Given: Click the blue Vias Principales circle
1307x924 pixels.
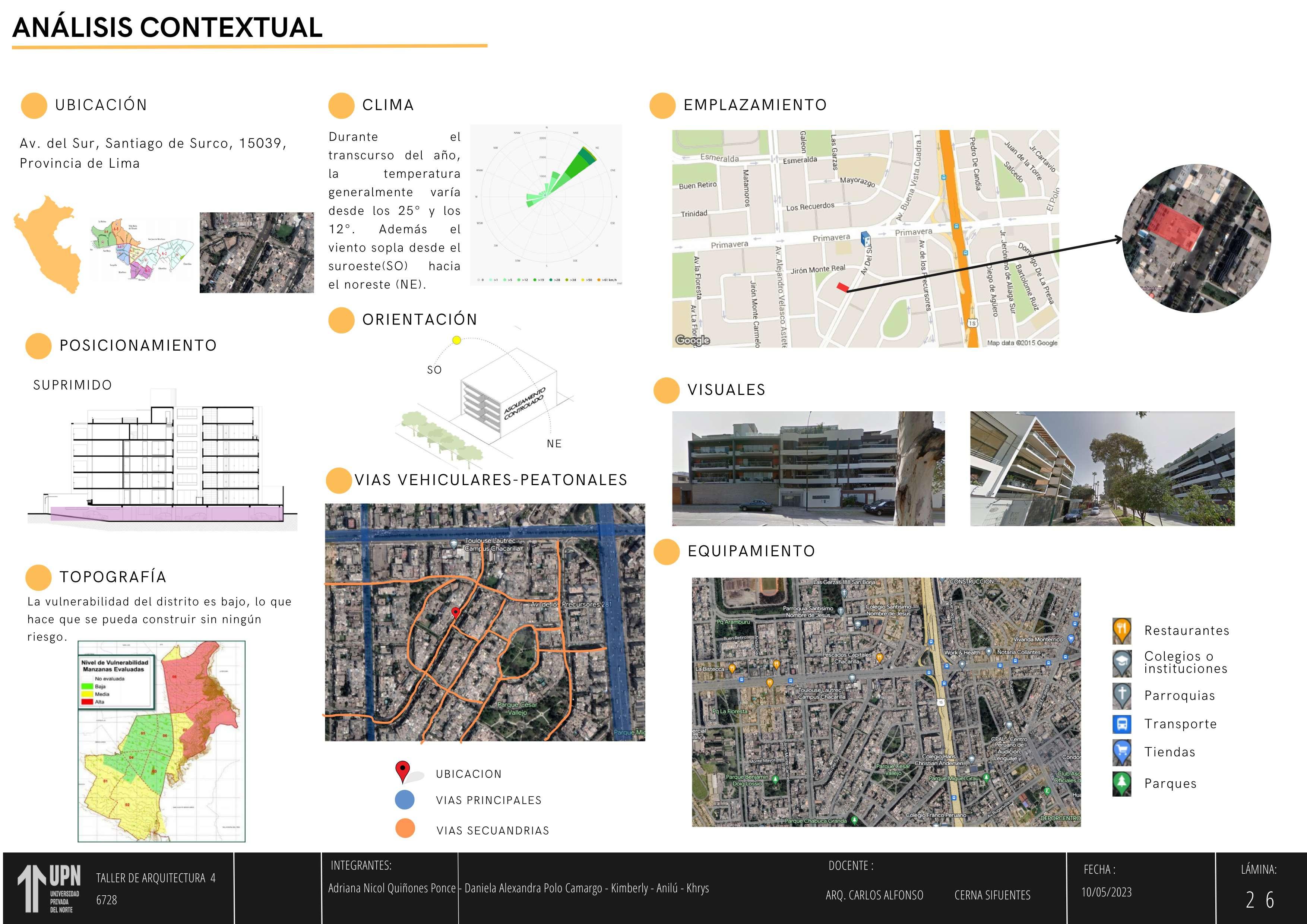Looking at the screenshot, I should (x=405, y=800).
